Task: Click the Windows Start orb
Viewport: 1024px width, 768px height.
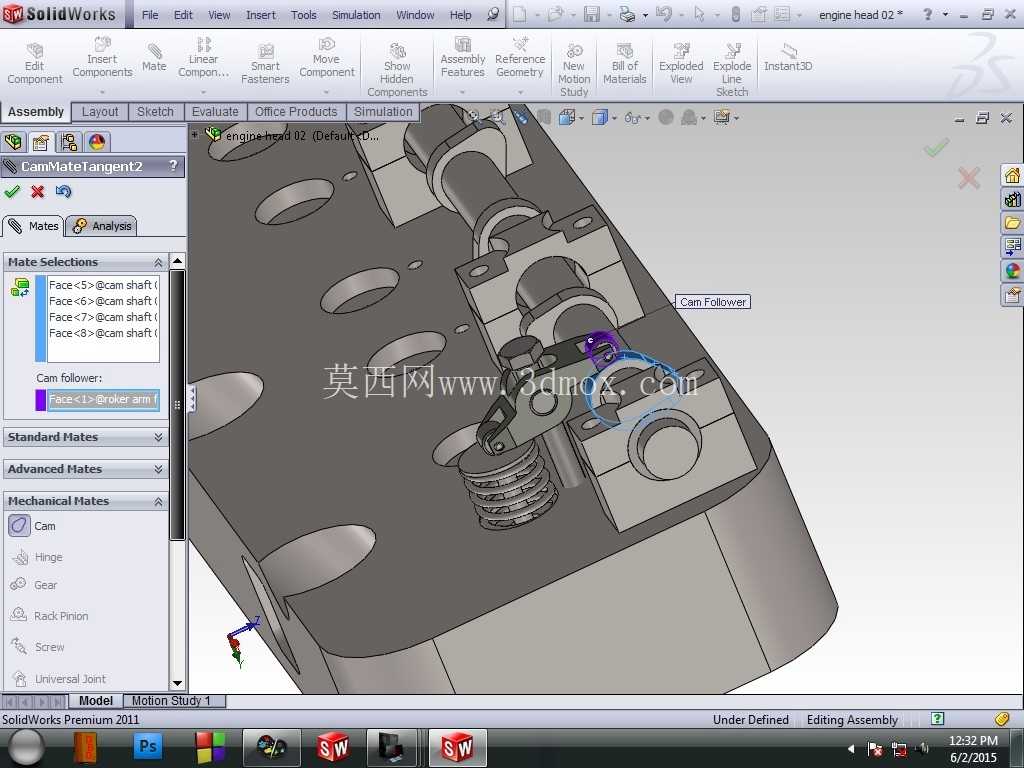Action: [x=26, y=747]
